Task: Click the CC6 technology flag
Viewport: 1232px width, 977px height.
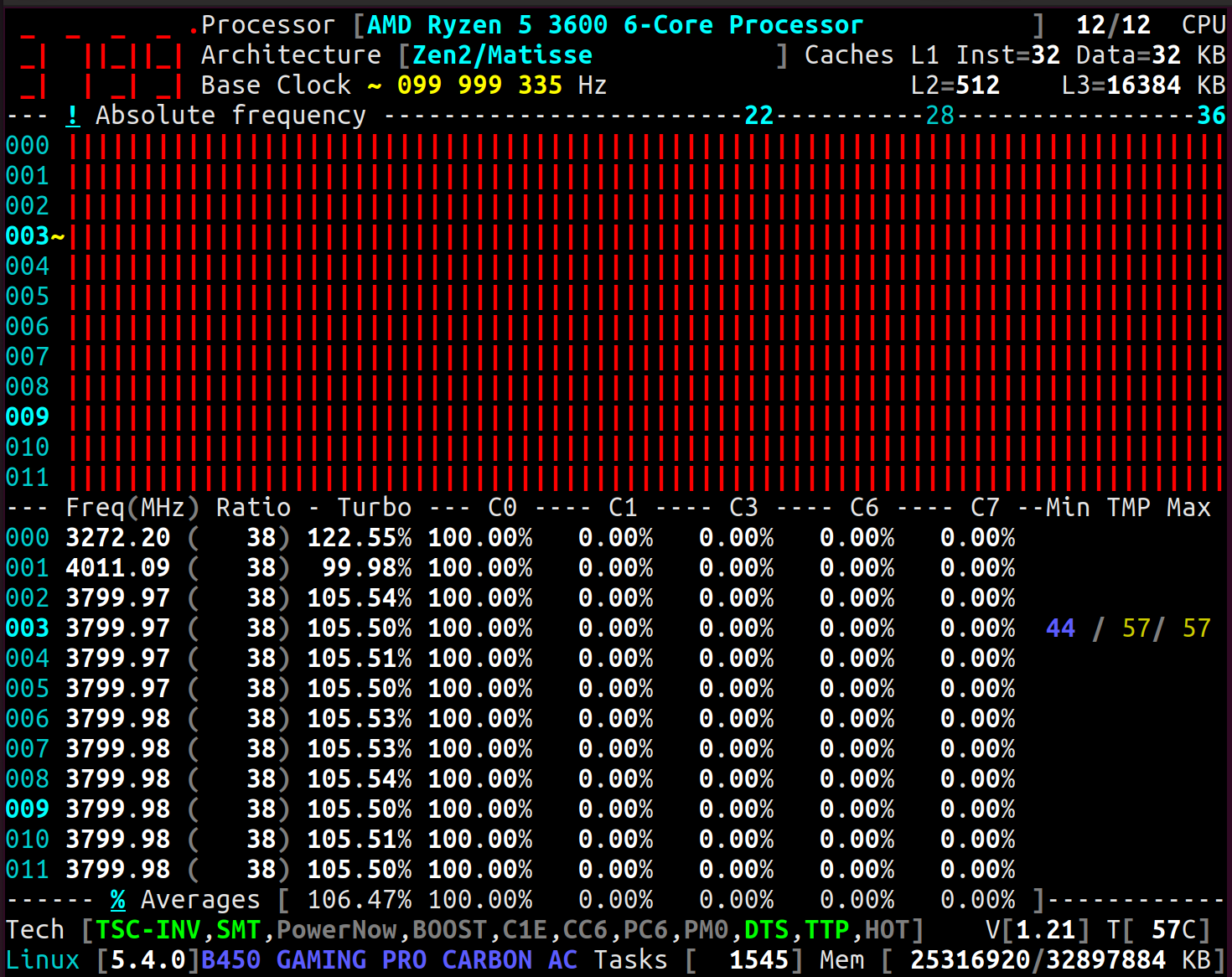Action: 585,930
